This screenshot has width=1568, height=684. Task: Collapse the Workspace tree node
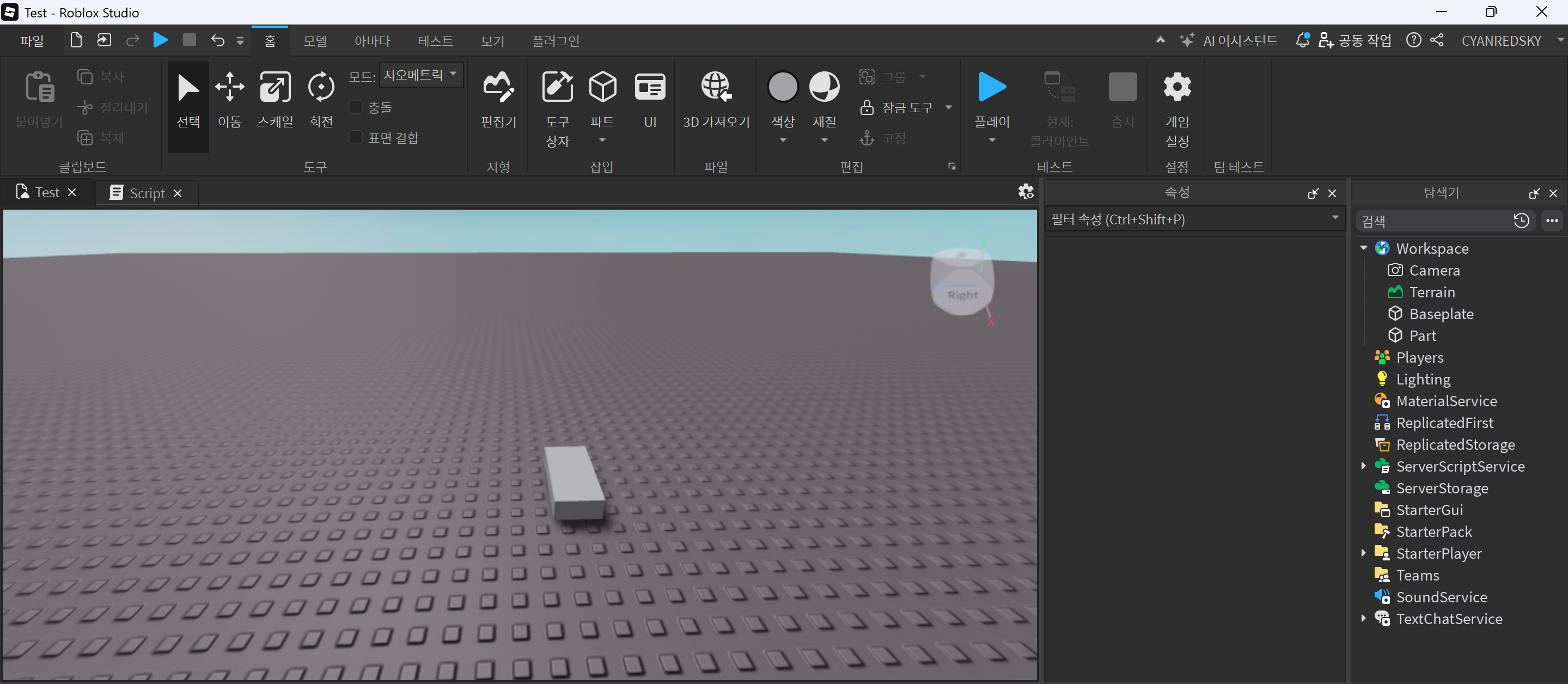tap(1363, 248)
